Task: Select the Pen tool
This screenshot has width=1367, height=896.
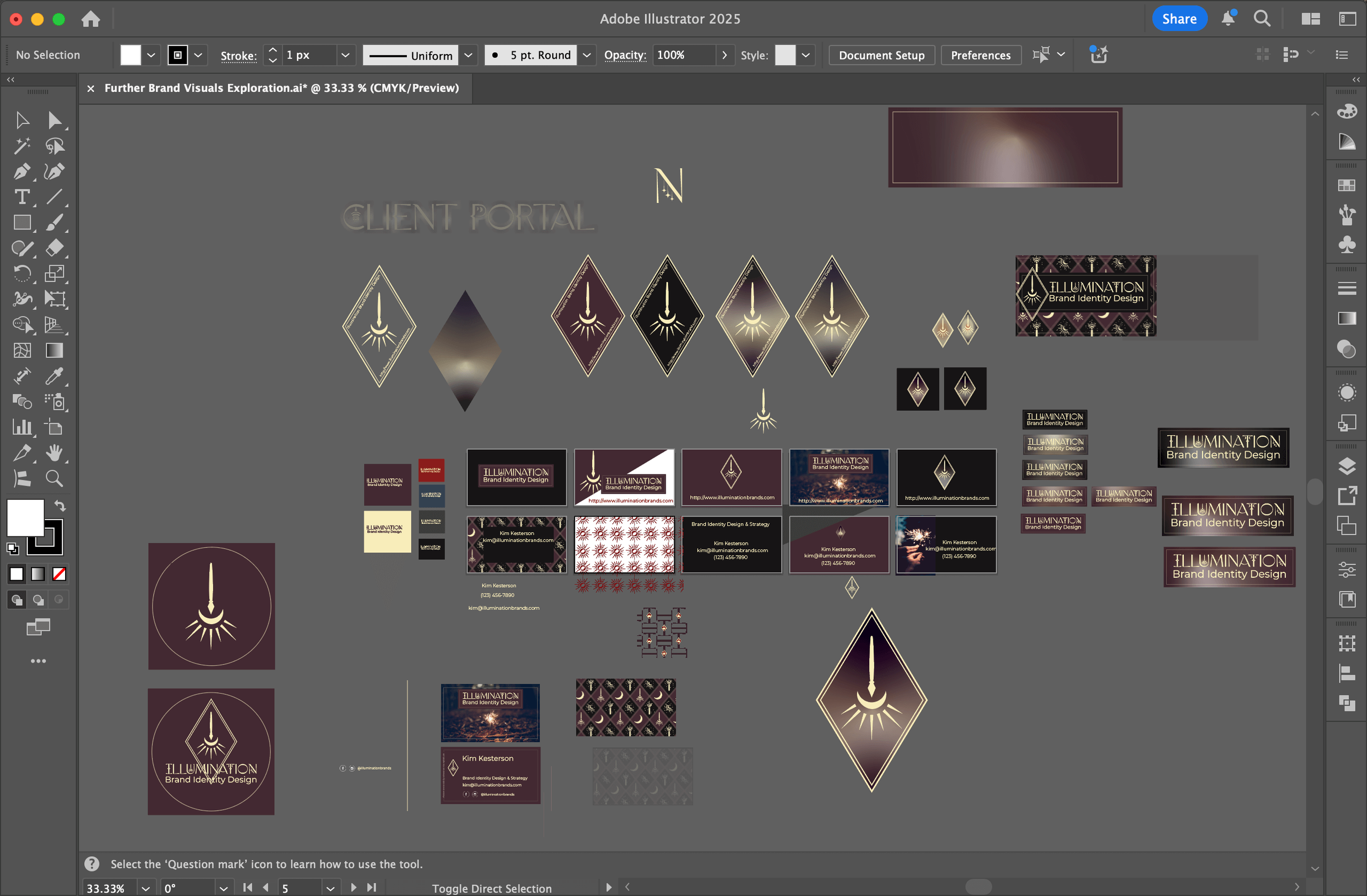Action: point(22,172)
